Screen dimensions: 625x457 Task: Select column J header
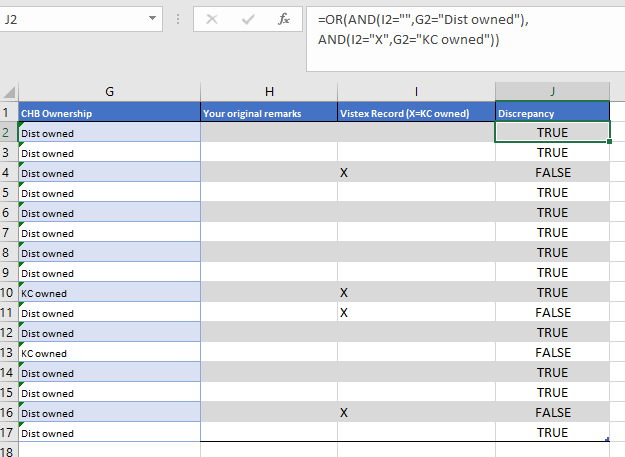click(x=552, y=92)
